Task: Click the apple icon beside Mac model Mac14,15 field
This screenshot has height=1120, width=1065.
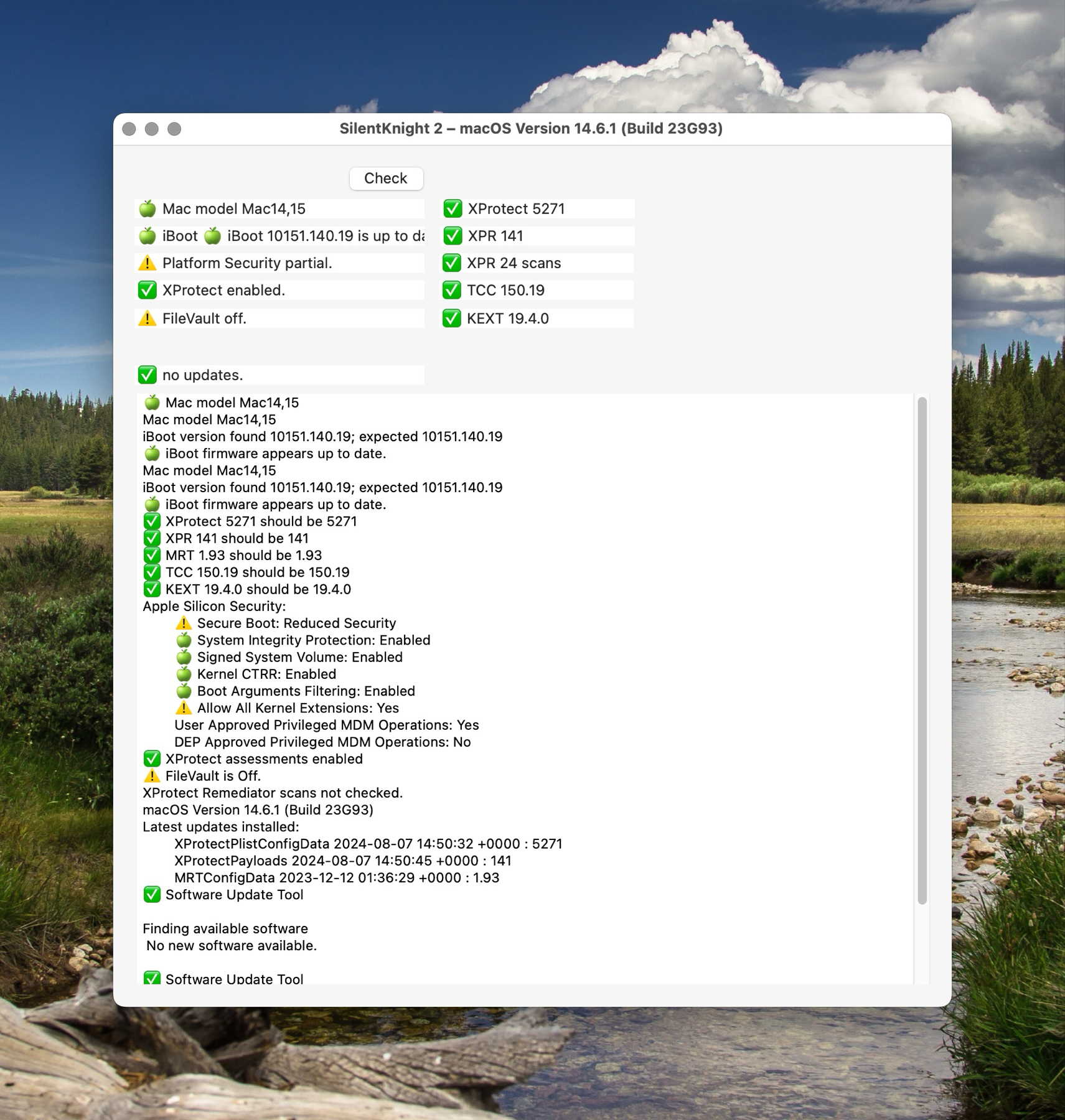Action: 148,208
